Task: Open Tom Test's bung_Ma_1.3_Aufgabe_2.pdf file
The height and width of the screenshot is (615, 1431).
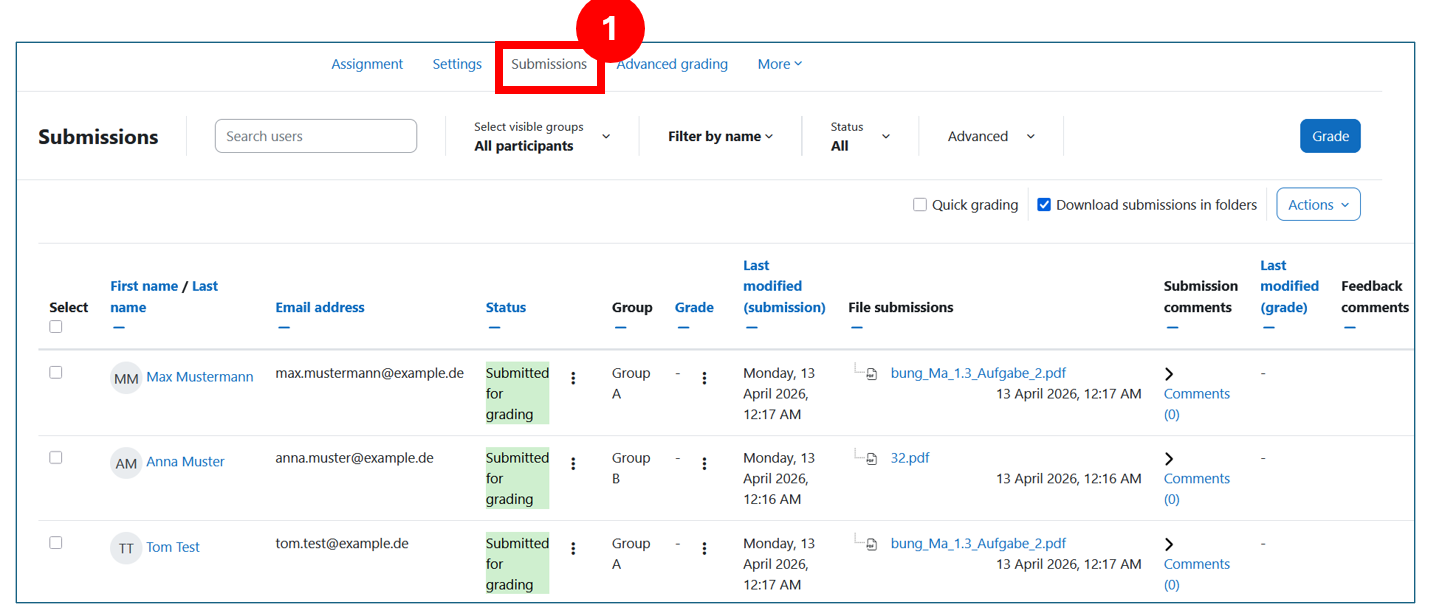Action: pos(978,544)
